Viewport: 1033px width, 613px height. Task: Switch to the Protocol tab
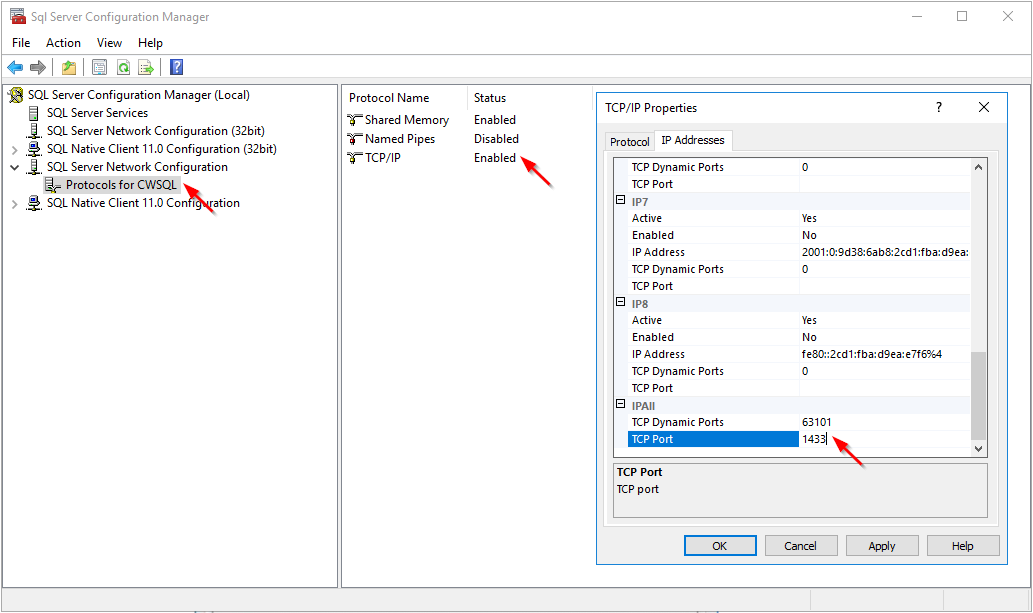629,142
